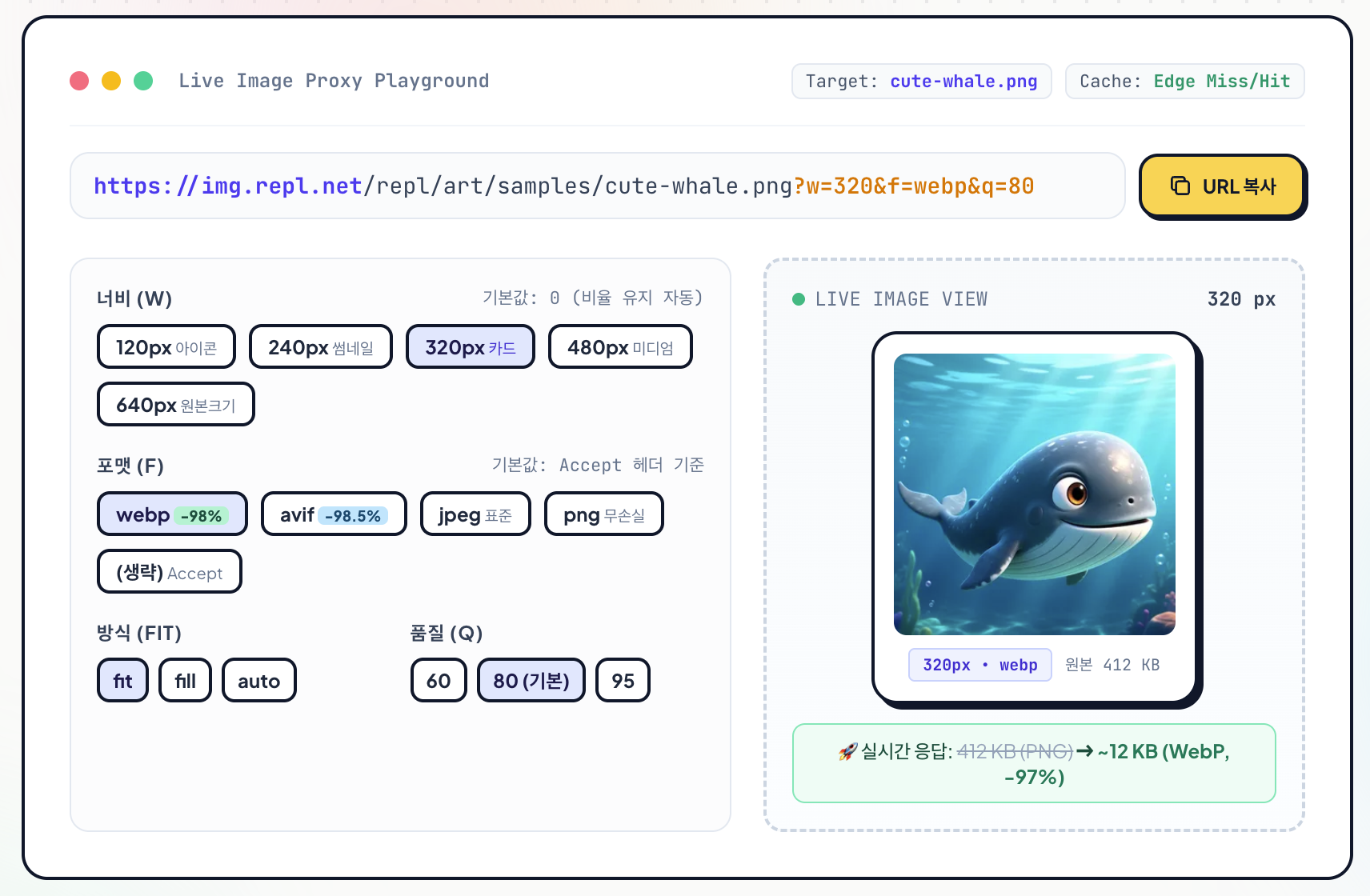Click the Target cute-whale.png badge
The width and height of the screenshot is (1370, 896).
(x=922, y=82)
